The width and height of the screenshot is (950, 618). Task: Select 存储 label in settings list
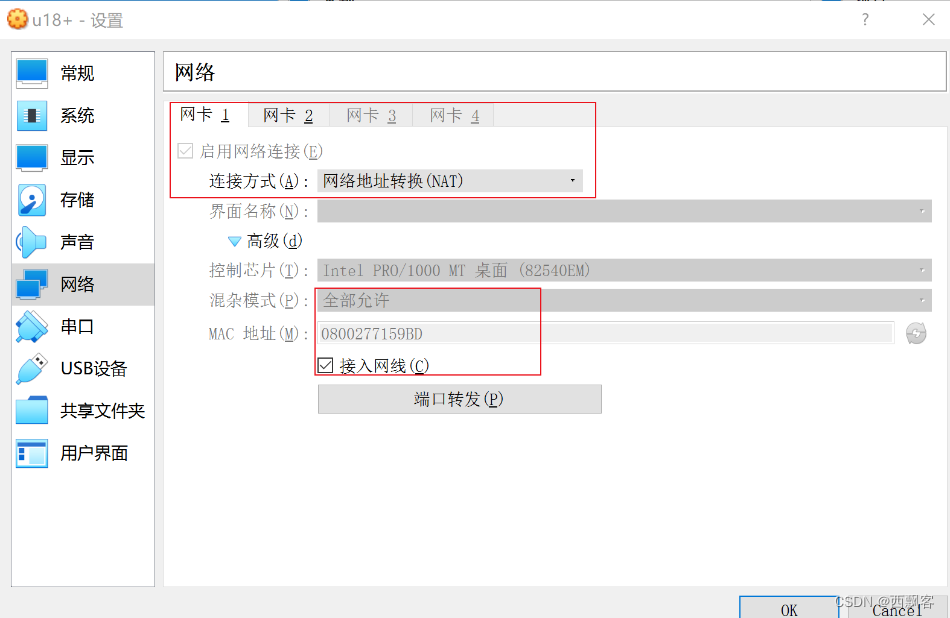click(78, 200)
